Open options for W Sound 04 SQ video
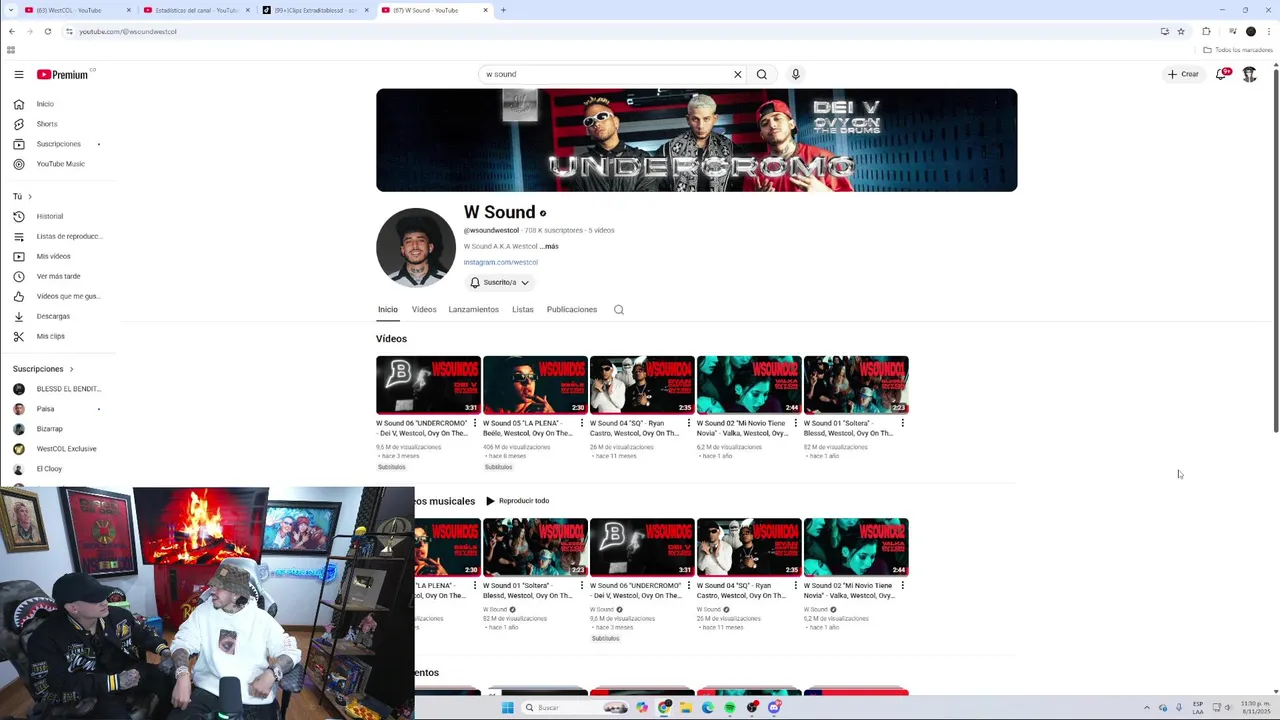Viewport: 1280px width, 720px height. (x=689, y=423)
